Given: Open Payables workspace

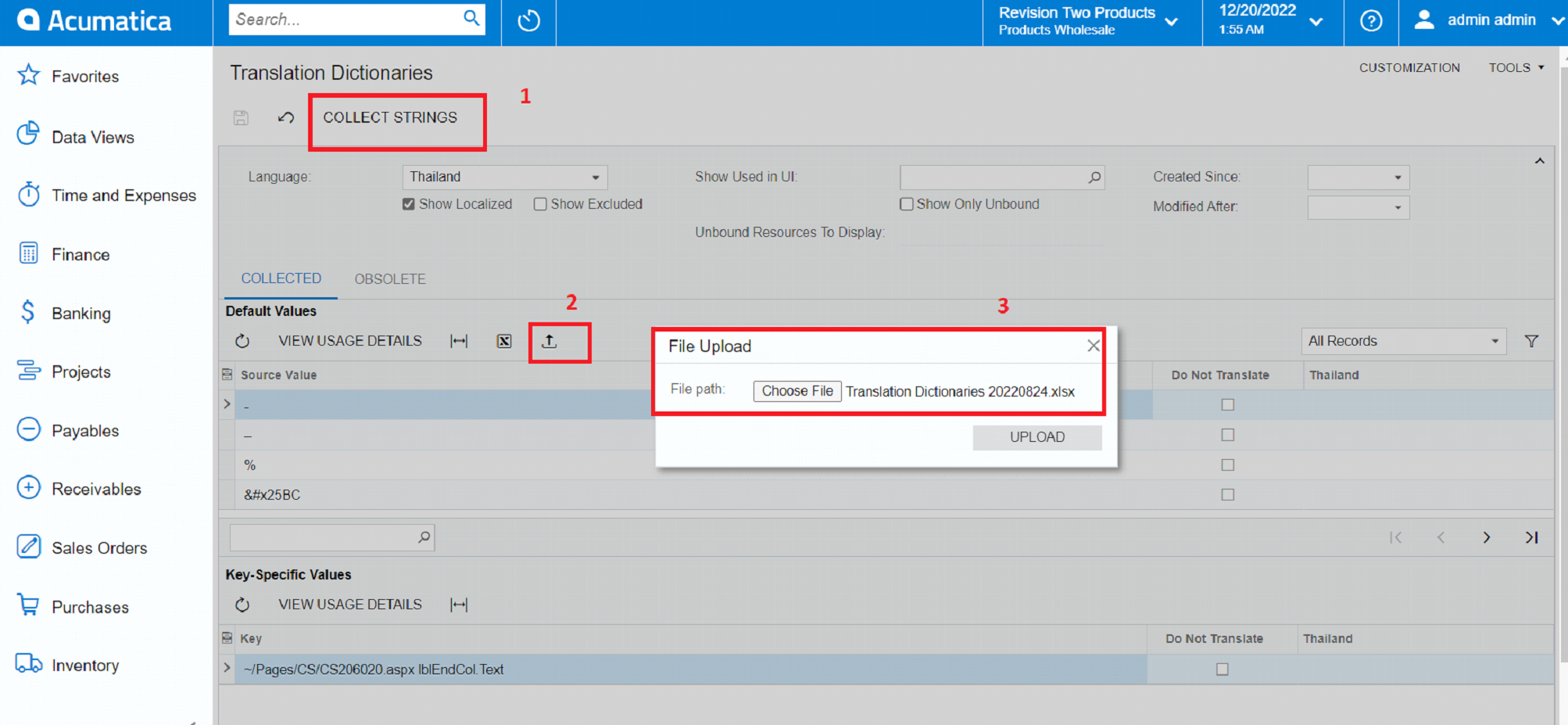Looking at the screenshot, I should pos(68,430).
